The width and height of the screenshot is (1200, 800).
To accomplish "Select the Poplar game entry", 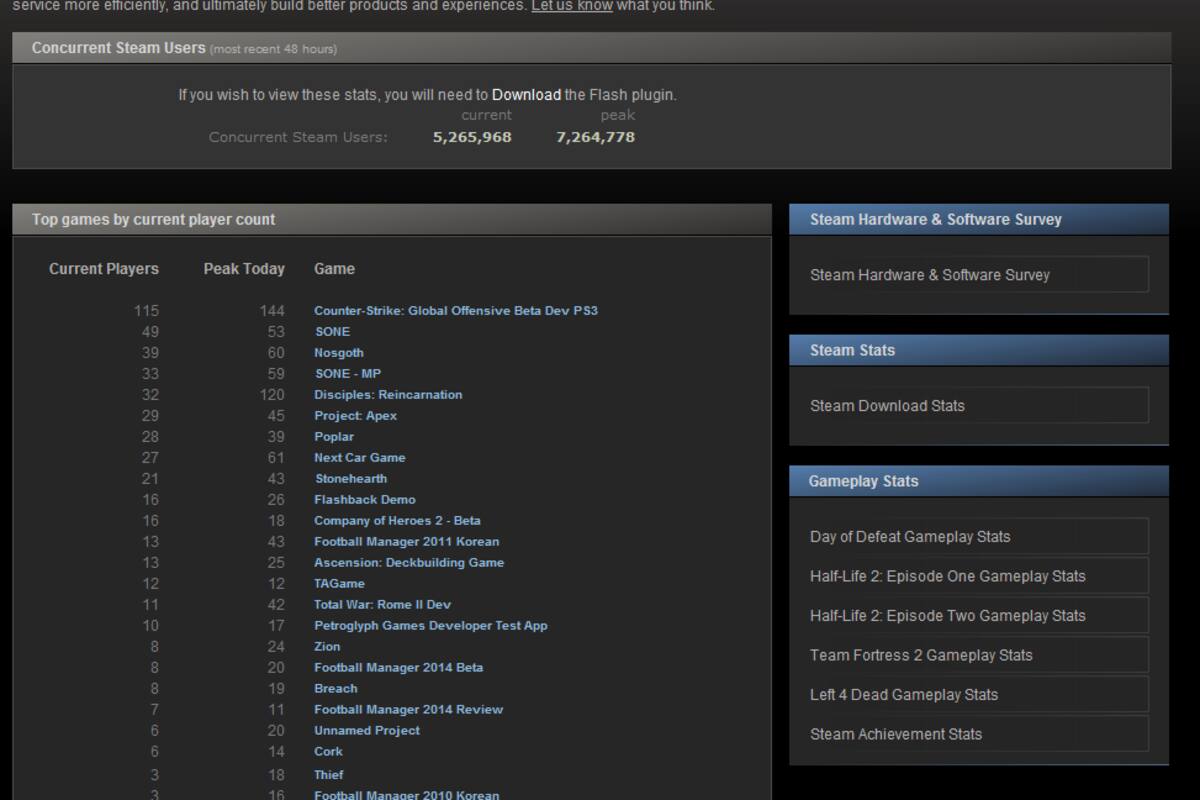I will click(334, 437).
